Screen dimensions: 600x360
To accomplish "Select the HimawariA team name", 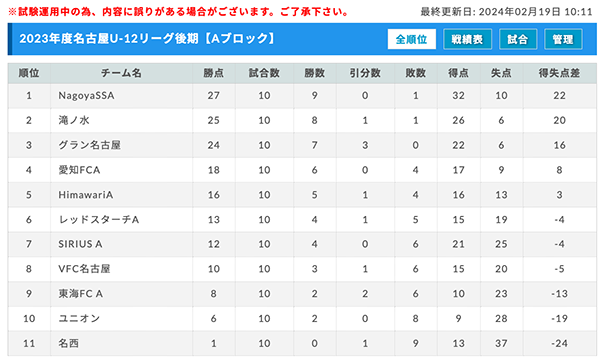I will click(86, 195).
